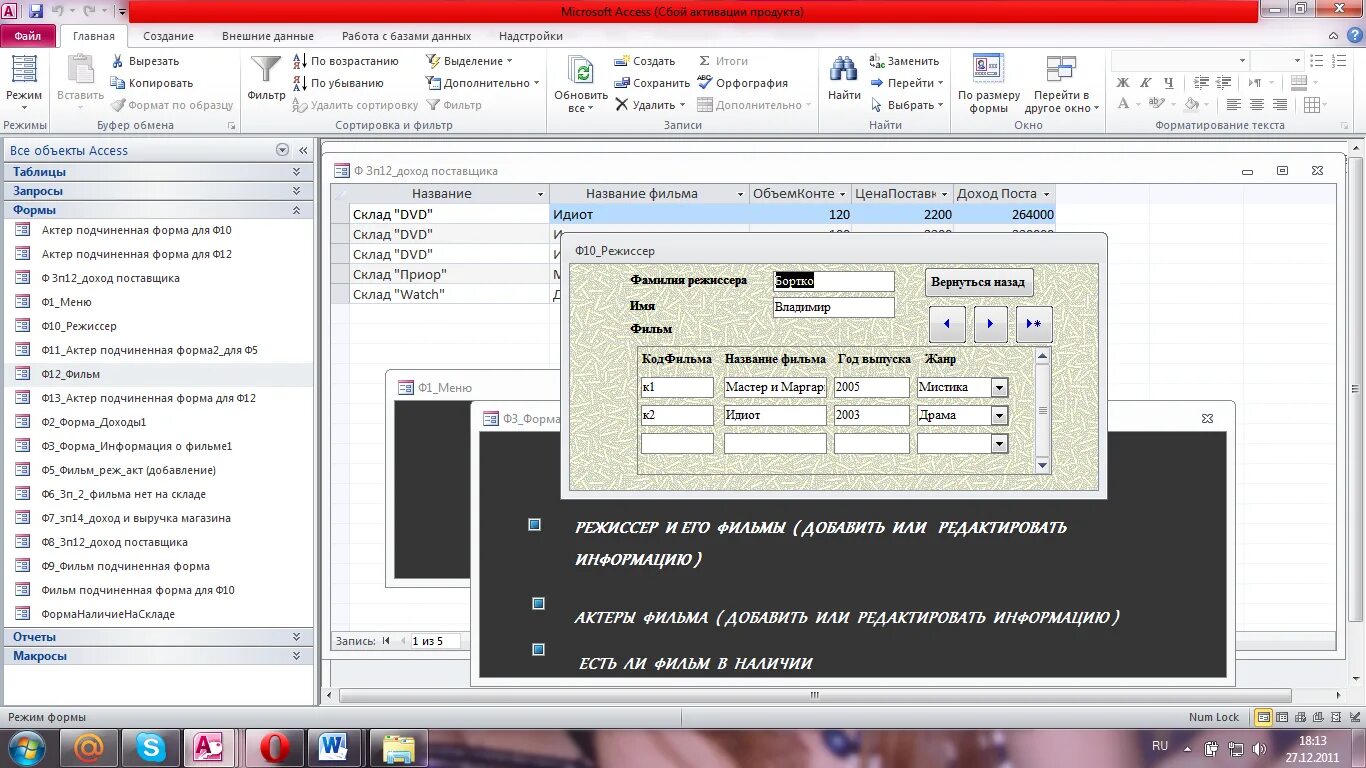Click next record arrow in Ф10_Режиссер
The width and height of the screenshot is (1366, 768).
(x=990, y=324)
